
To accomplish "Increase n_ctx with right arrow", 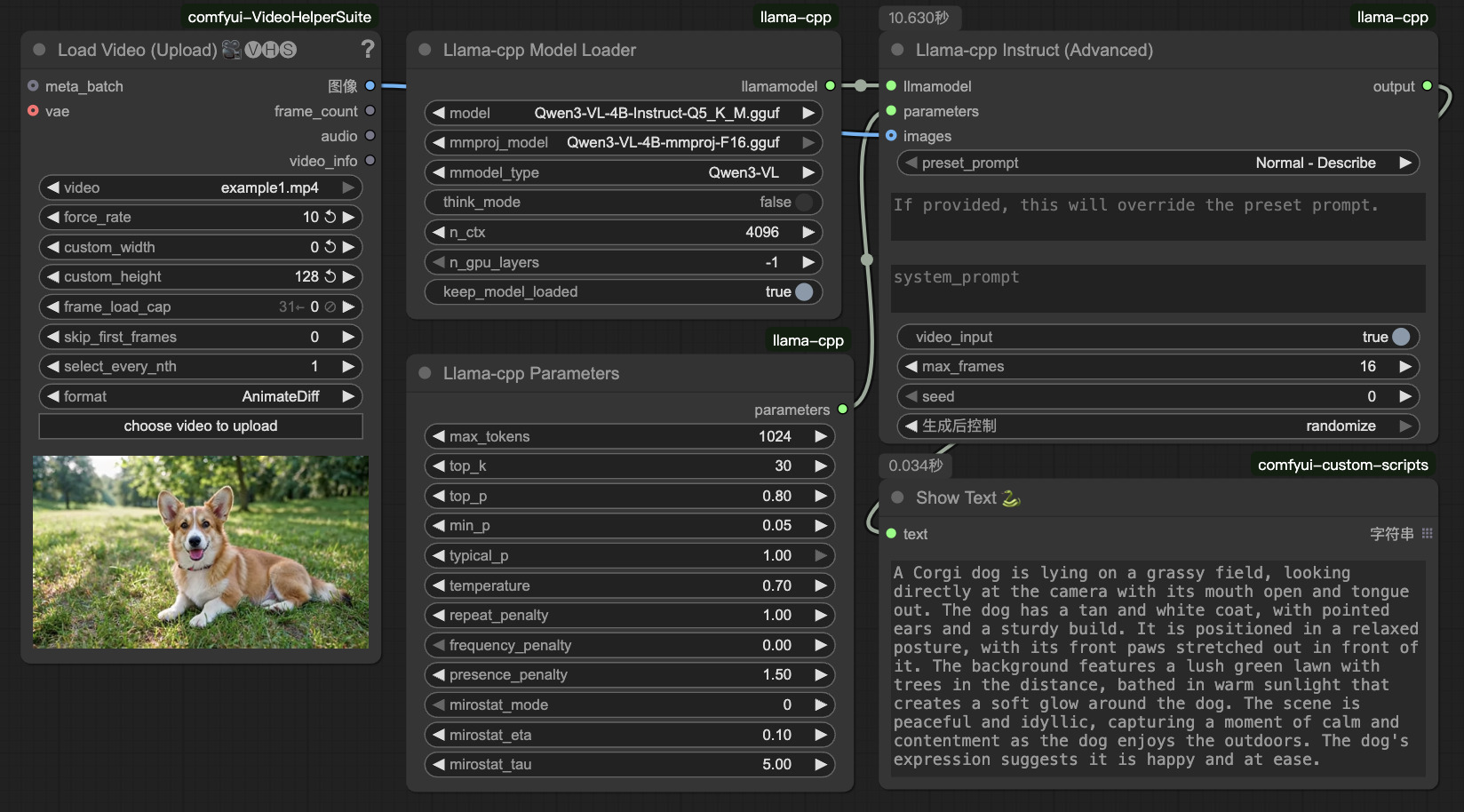I will click(808, 232).
